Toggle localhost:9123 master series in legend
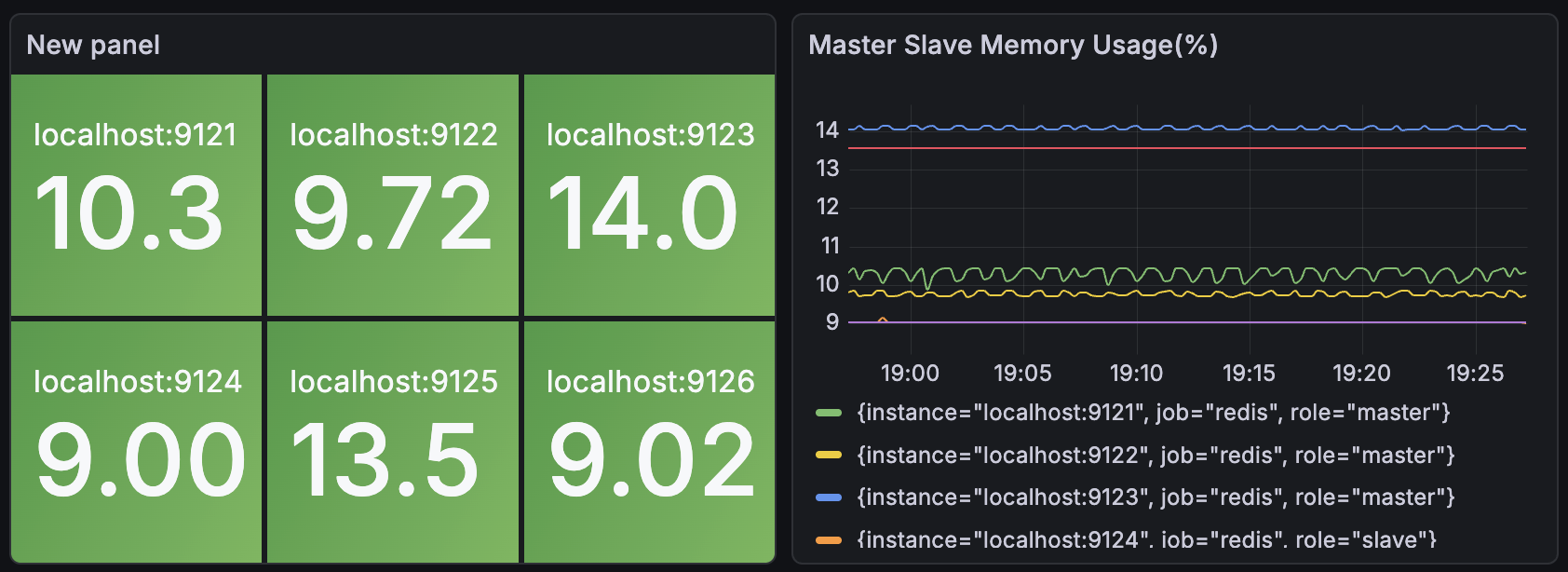The image size is (1568, 572). 1155,497
